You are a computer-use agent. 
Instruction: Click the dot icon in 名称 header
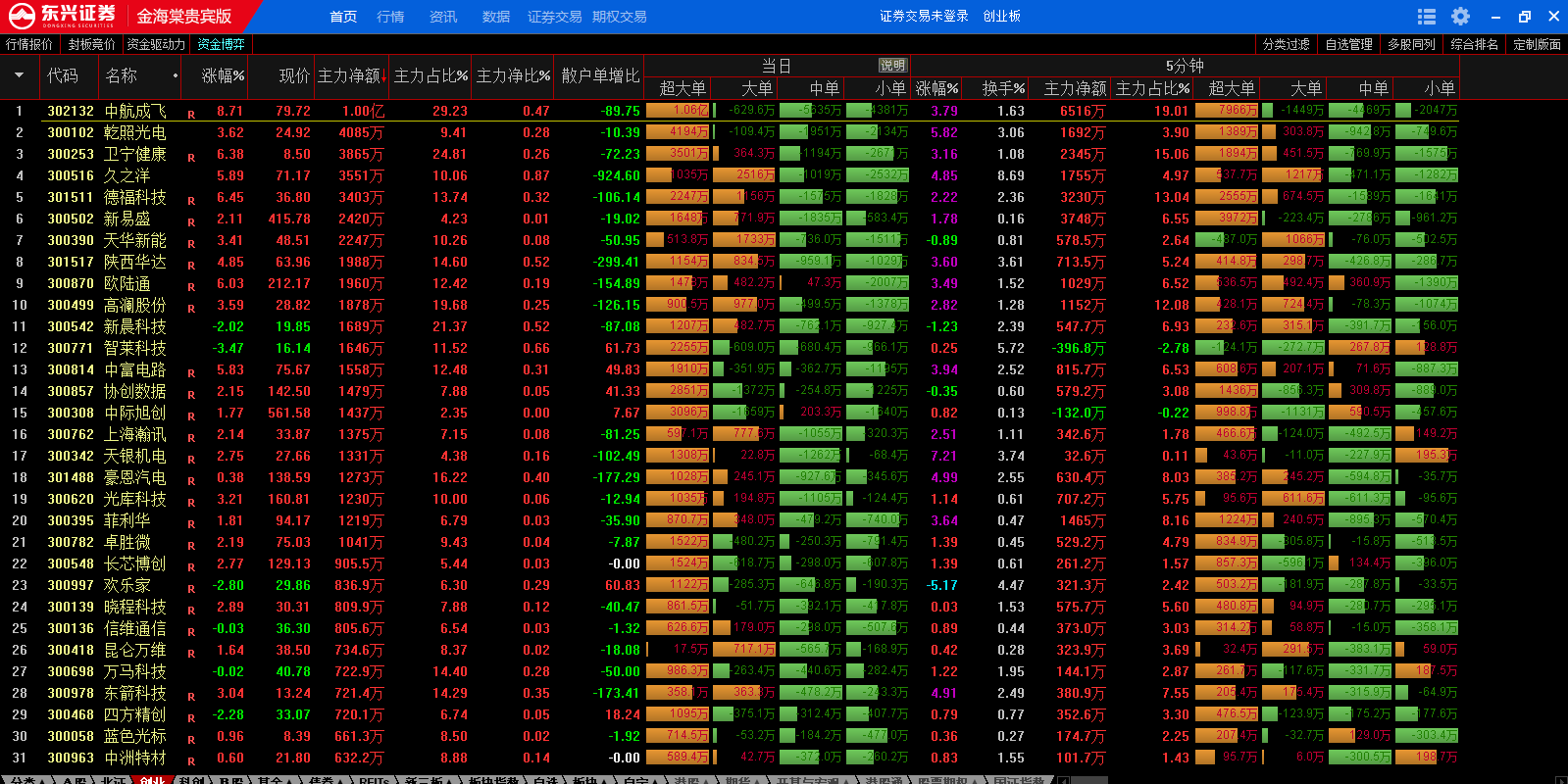pos(176,75)
